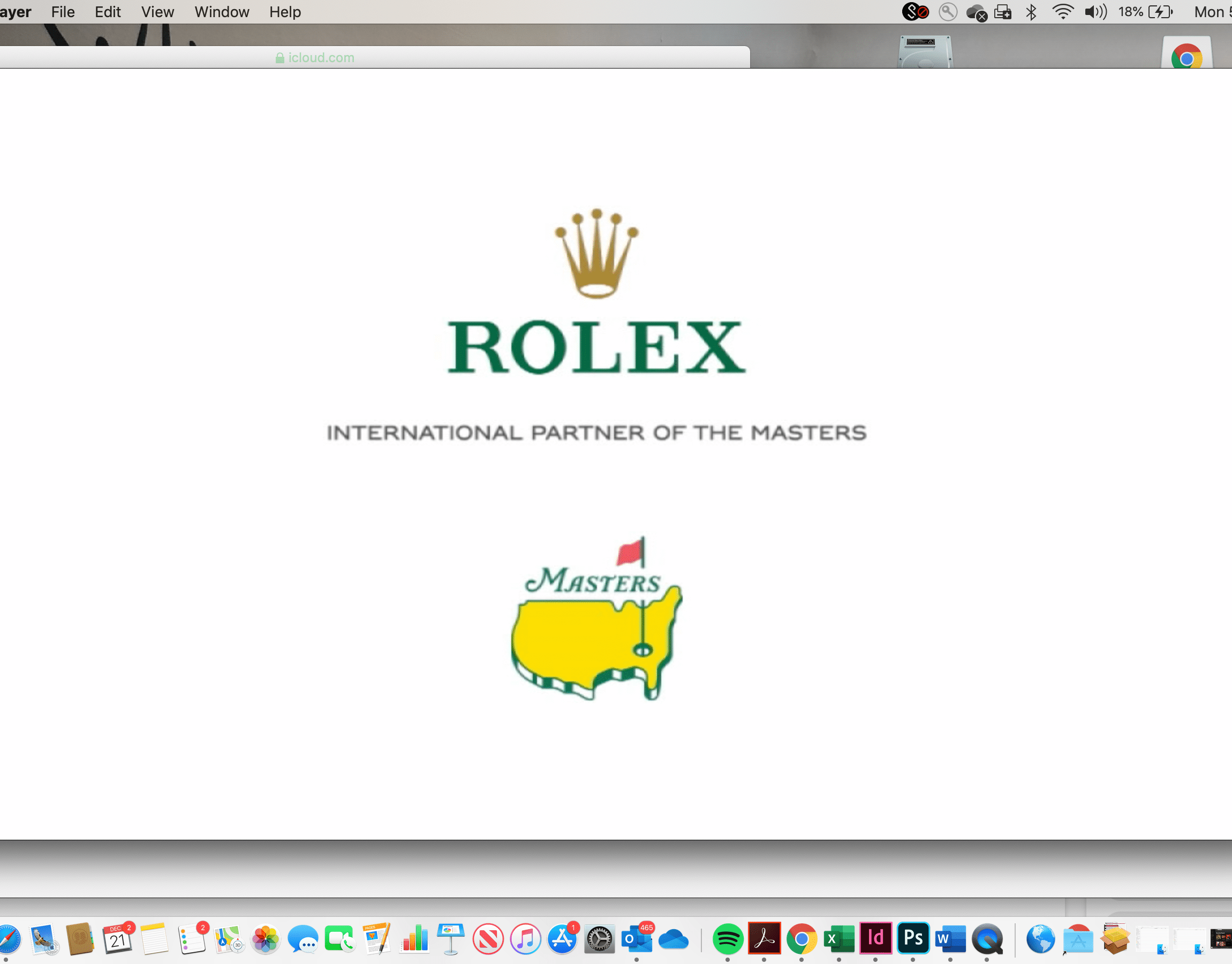
Task: Open Word from the Dock
Action: coord(950,939)
